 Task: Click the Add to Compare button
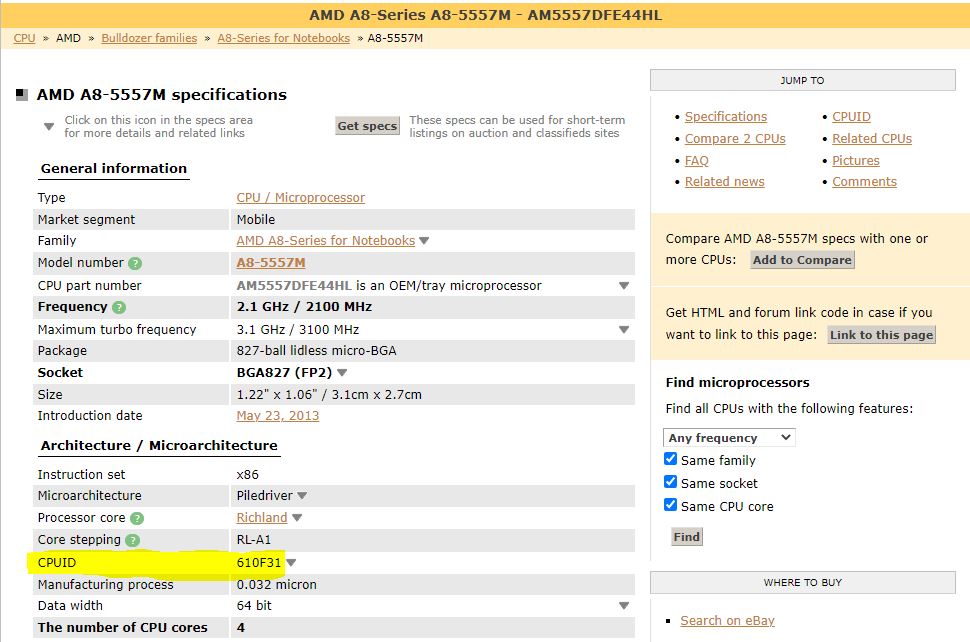click(x=802, y=260)
